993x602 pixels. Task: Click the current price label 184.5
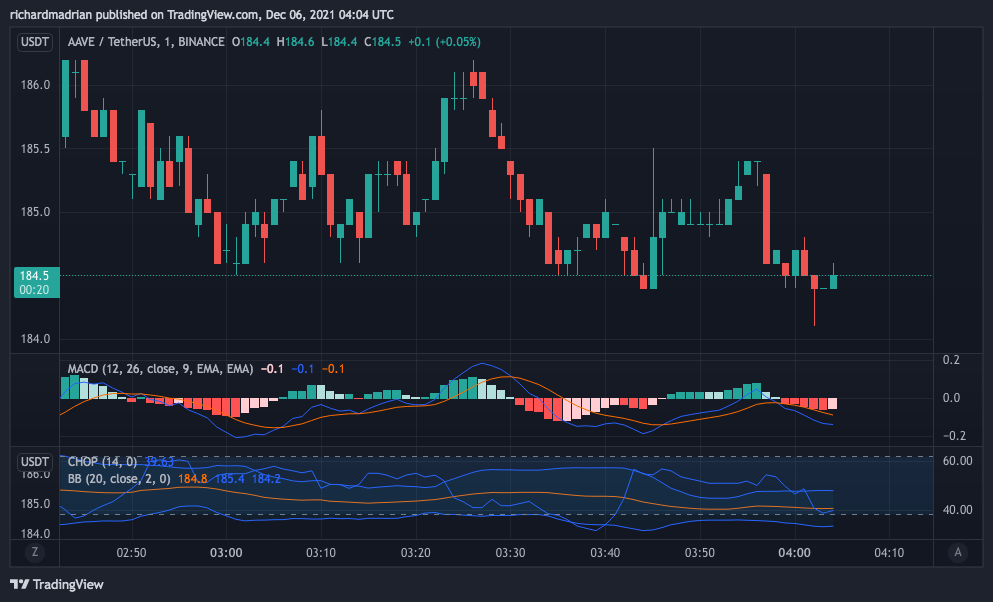[35, 282]
